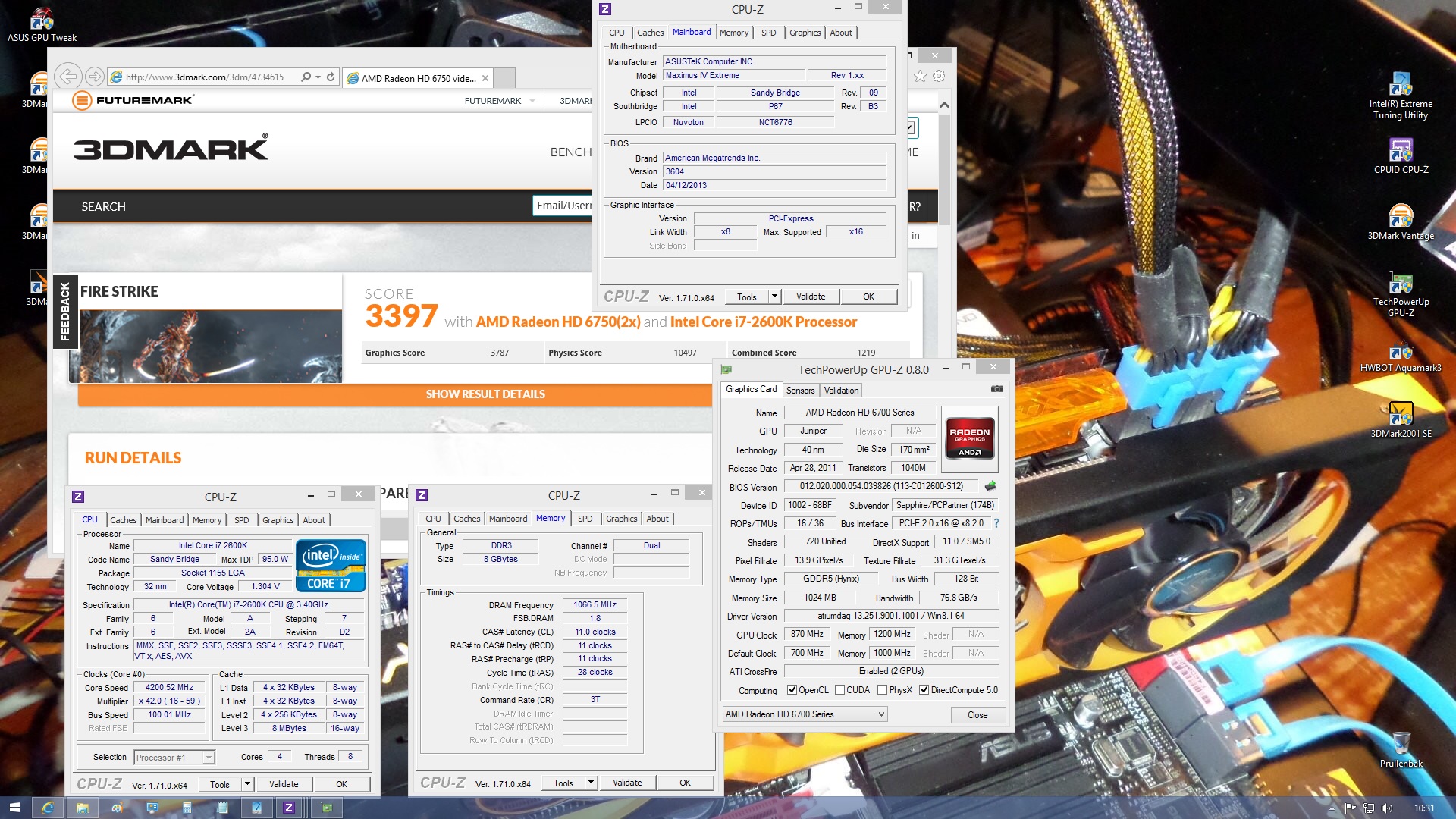Open the 3DMark Vantage desktop icon
This screenshot has width=1456, height=819.
click(1401, 222)
